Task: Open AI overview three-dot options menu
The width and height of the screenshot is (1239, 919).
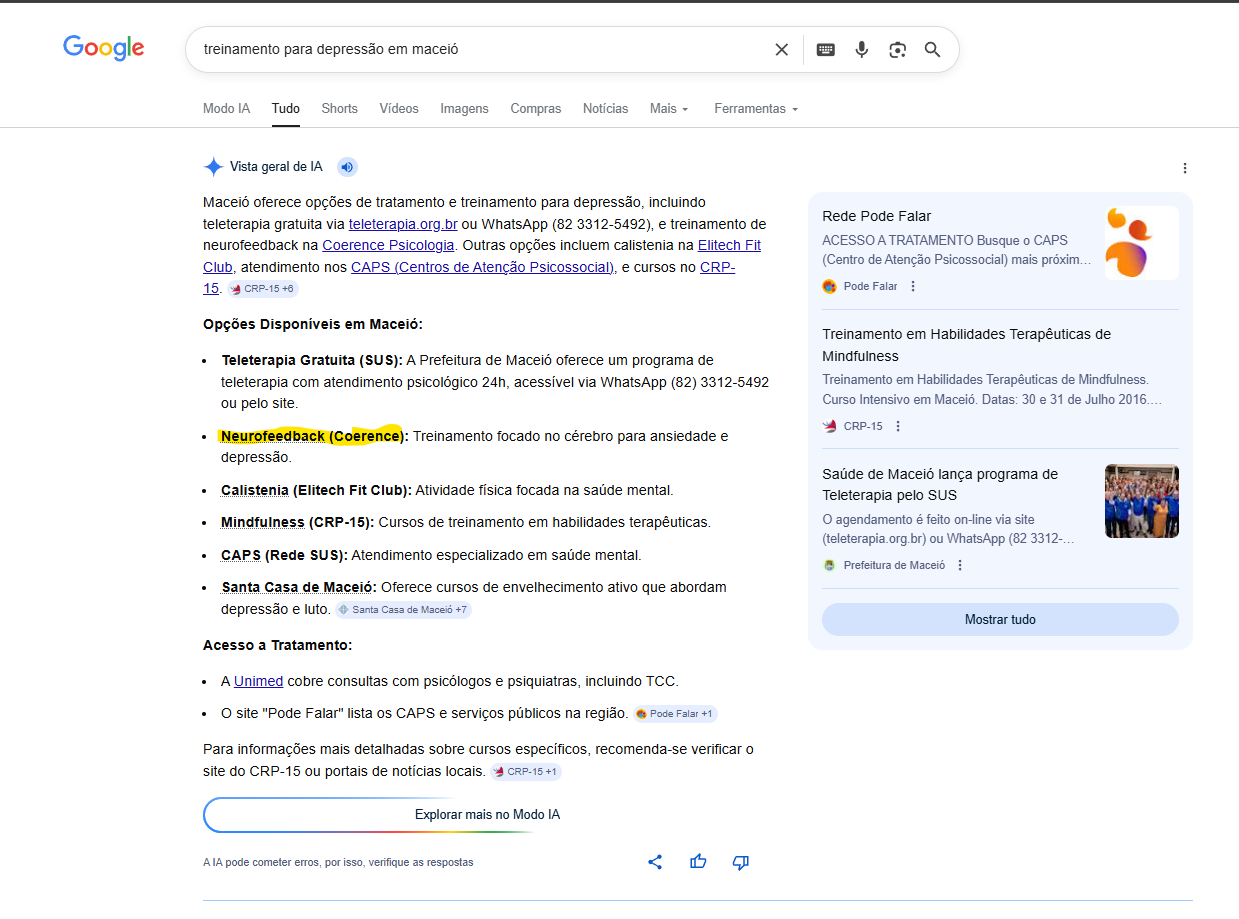Action: click(1185, 168)
